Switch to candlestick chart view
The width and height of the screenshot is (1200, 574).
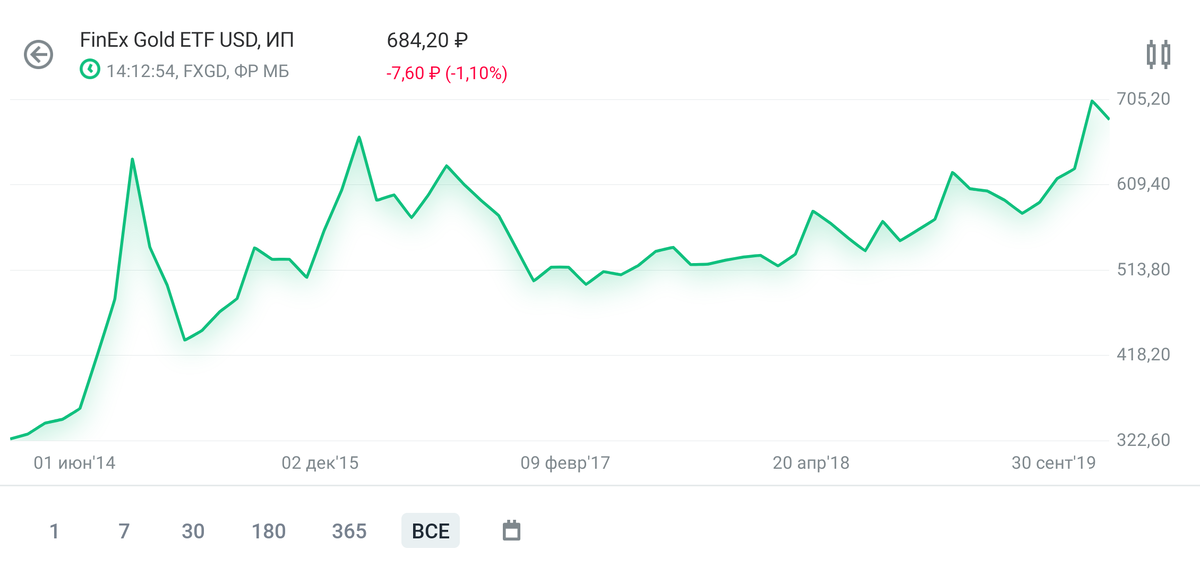1158,54
